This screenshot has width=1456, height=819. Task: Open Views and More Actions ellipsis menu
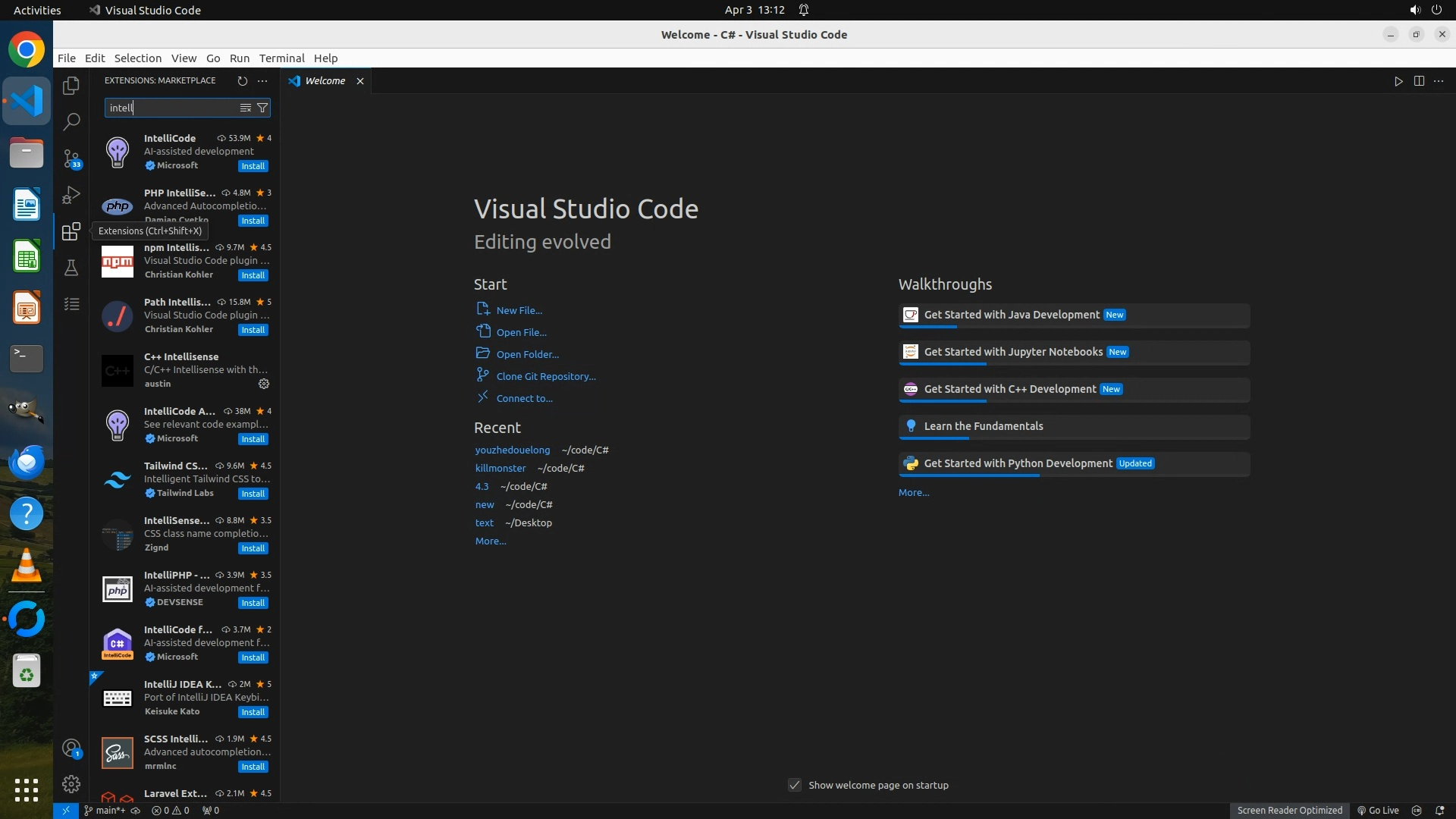click(262, 80)
